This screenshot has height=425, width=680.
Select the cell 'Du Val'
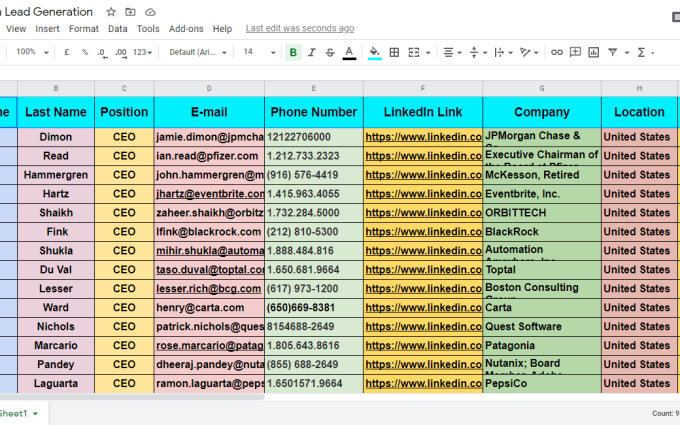pos(56,270)
